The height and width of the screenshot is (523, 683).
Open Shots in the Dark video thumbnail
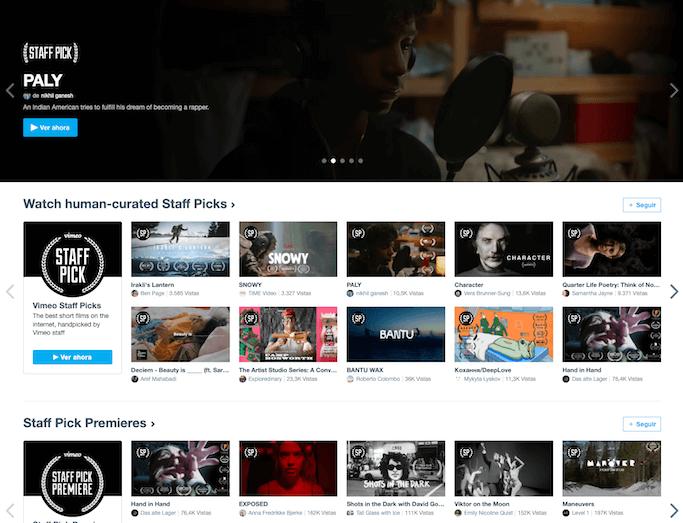tap(396, 468)
